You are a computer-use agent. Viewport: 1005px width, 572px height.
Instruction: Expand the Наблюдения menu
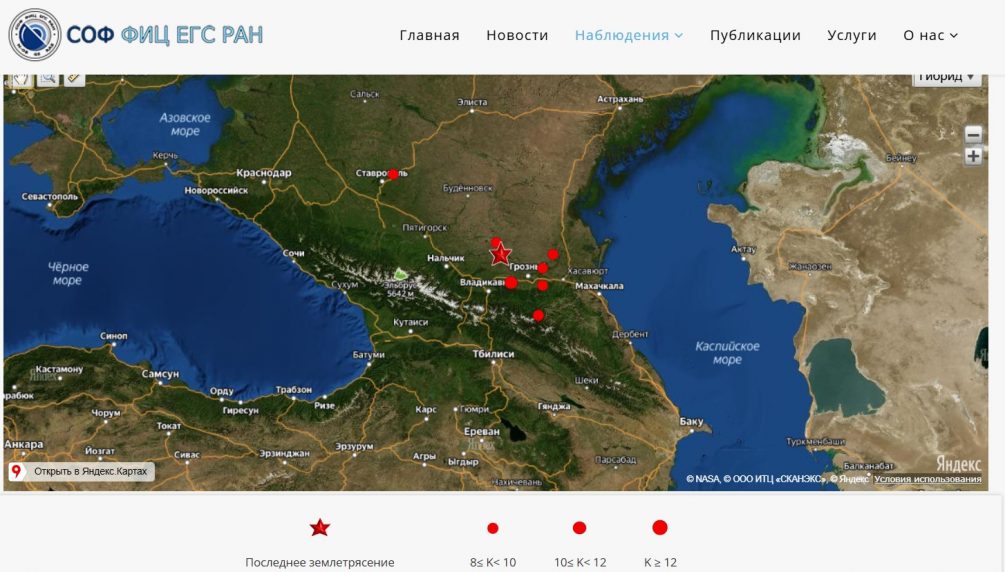[x=628, y=35]
